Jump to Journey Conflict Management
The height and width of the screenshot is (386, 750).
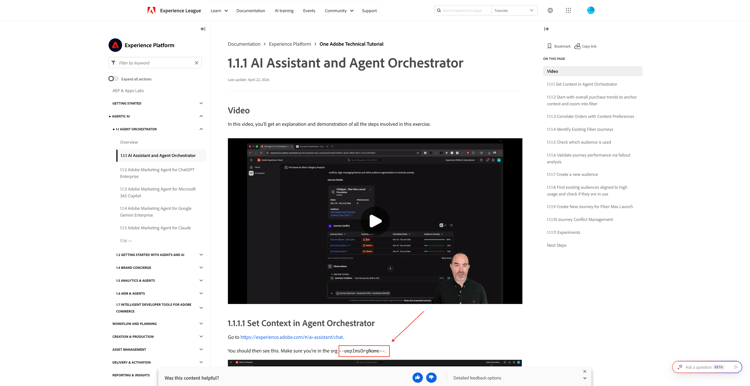tap(580, 220)
